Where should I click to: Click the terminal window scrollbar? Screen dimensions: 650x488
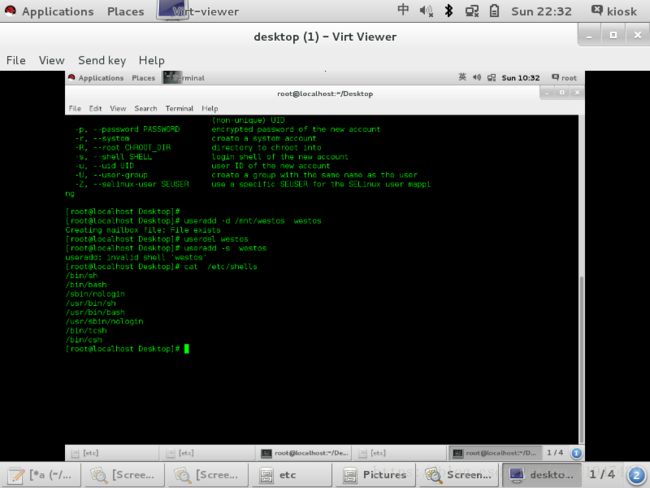tap(582, 359)
